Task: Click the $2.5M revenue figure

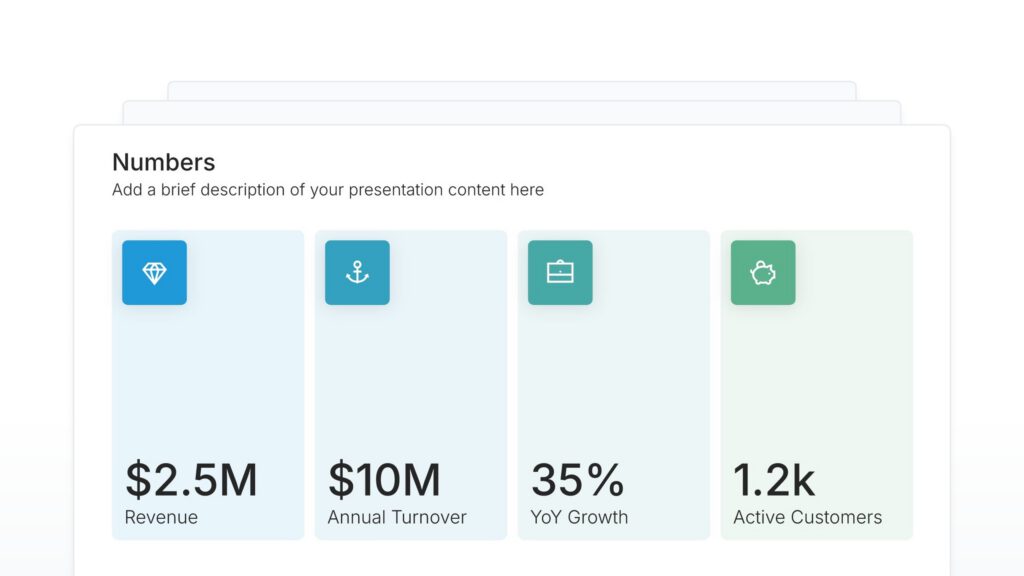Action: tap(191, 480)
